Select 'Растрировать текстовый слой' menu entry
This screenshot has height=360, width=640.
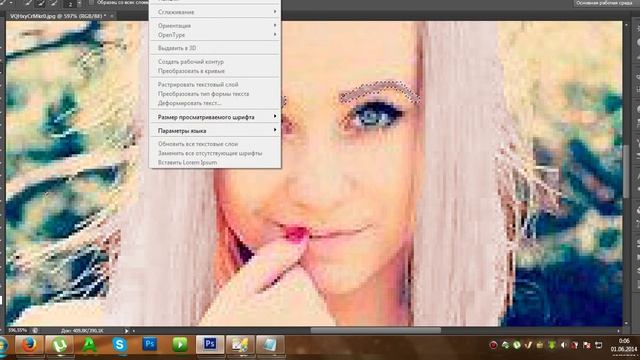[x=215, y=84]
